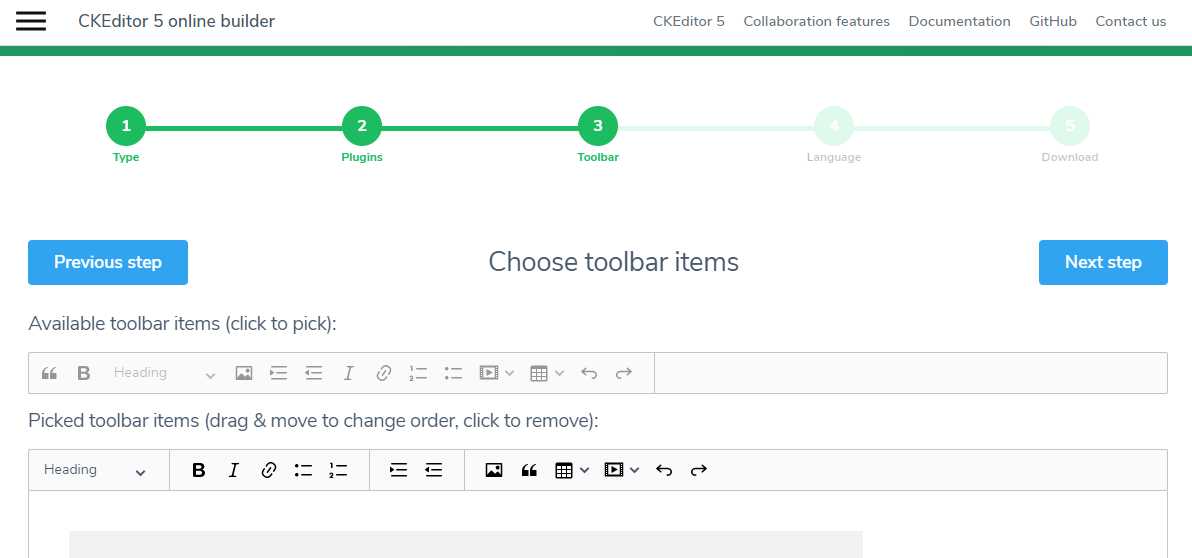The width and height of the screenshot is (1192, 558).
Task: Pick the italic icon from available items
Action: (349, 373)
